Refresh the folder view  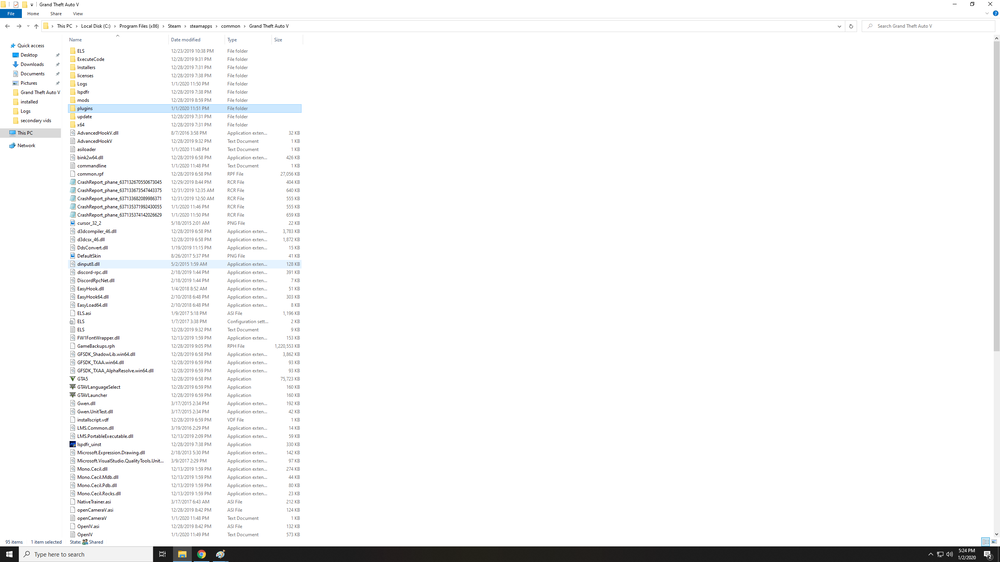851,26
